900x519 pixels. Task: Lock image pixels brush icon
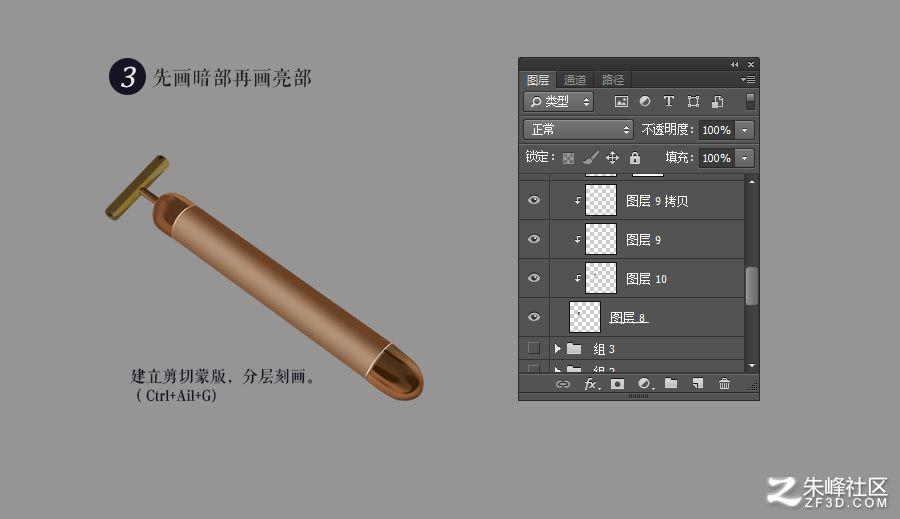pyautogui.click(x=590, y=158)
